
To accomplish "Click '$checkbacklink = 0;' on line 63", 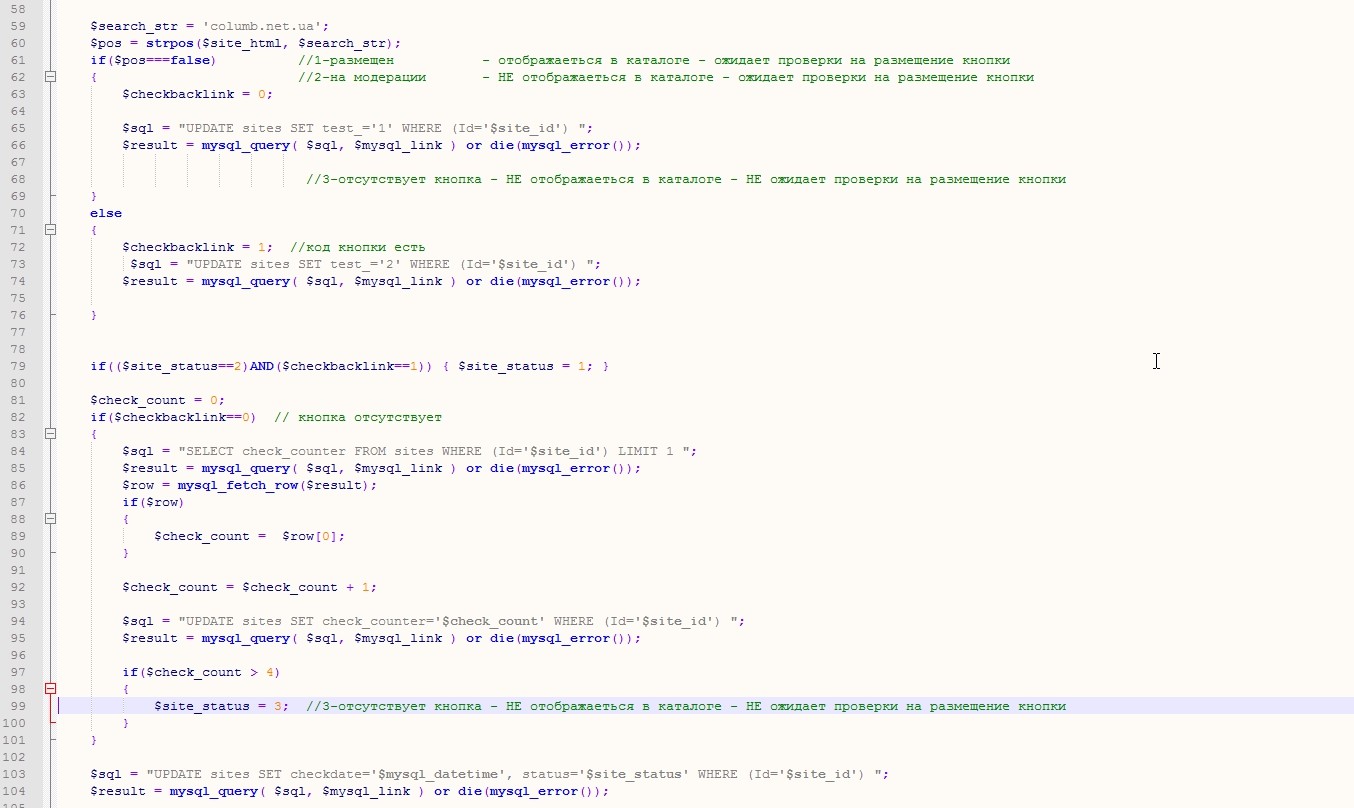I will [x=197, y=94].
